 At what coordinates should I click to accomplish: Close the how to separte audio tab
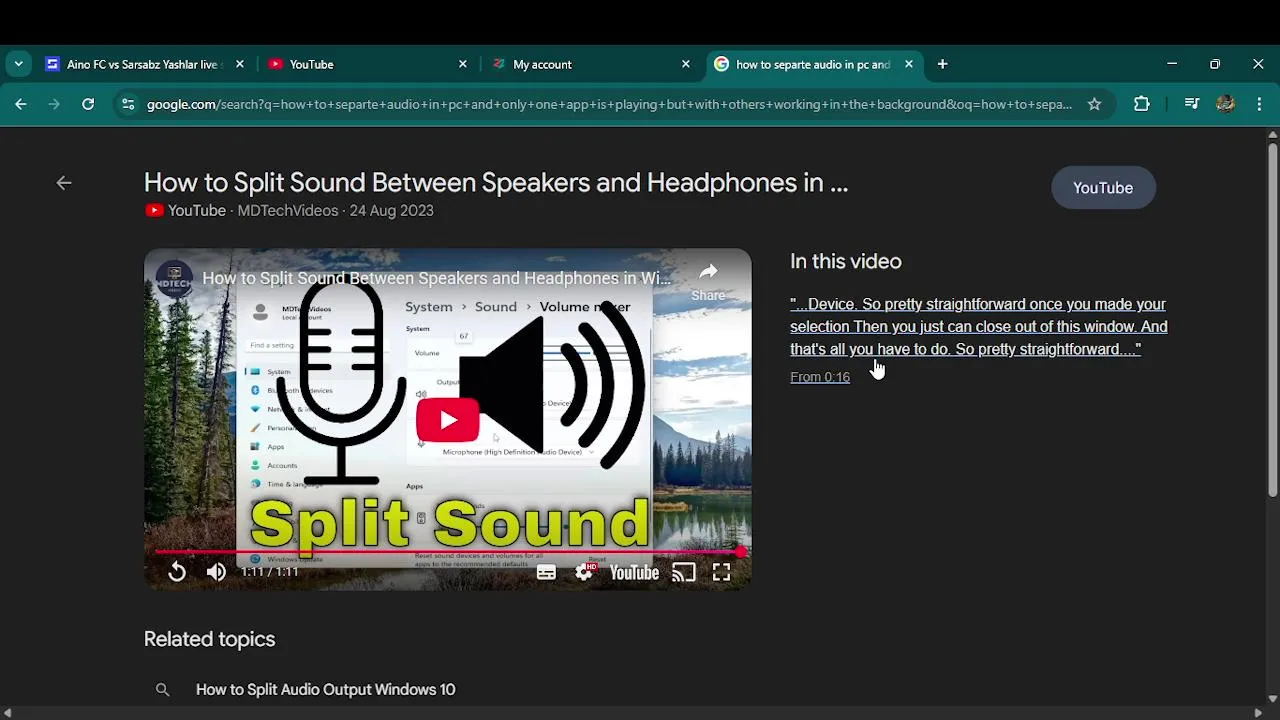coord(908,64)
